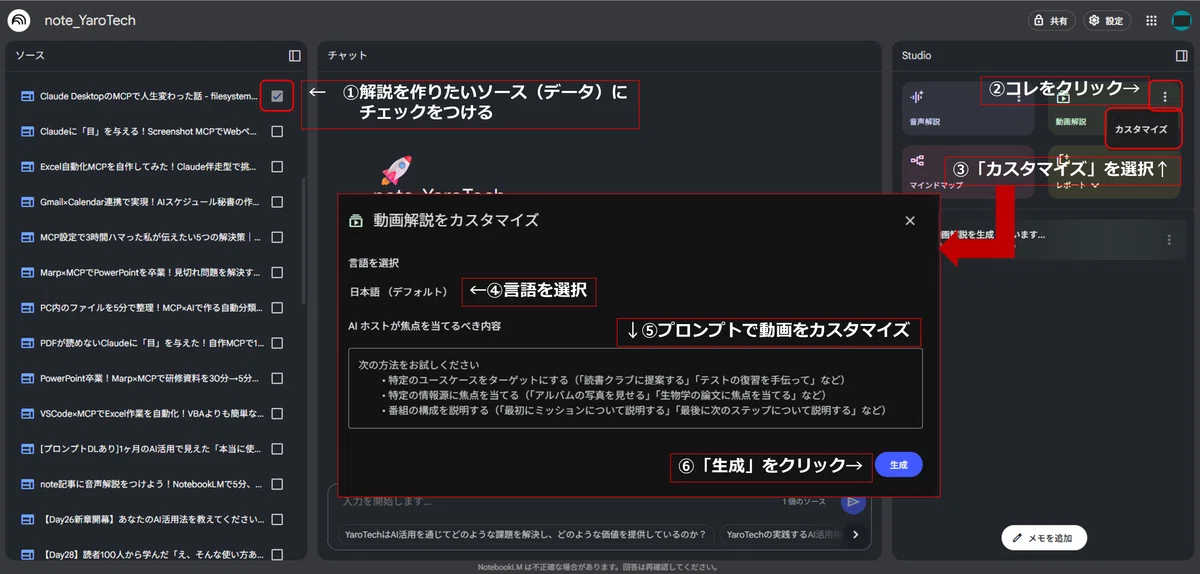1200x574 pixels.
Task: Collapse the Studio panel
Action: [1181, 56]
